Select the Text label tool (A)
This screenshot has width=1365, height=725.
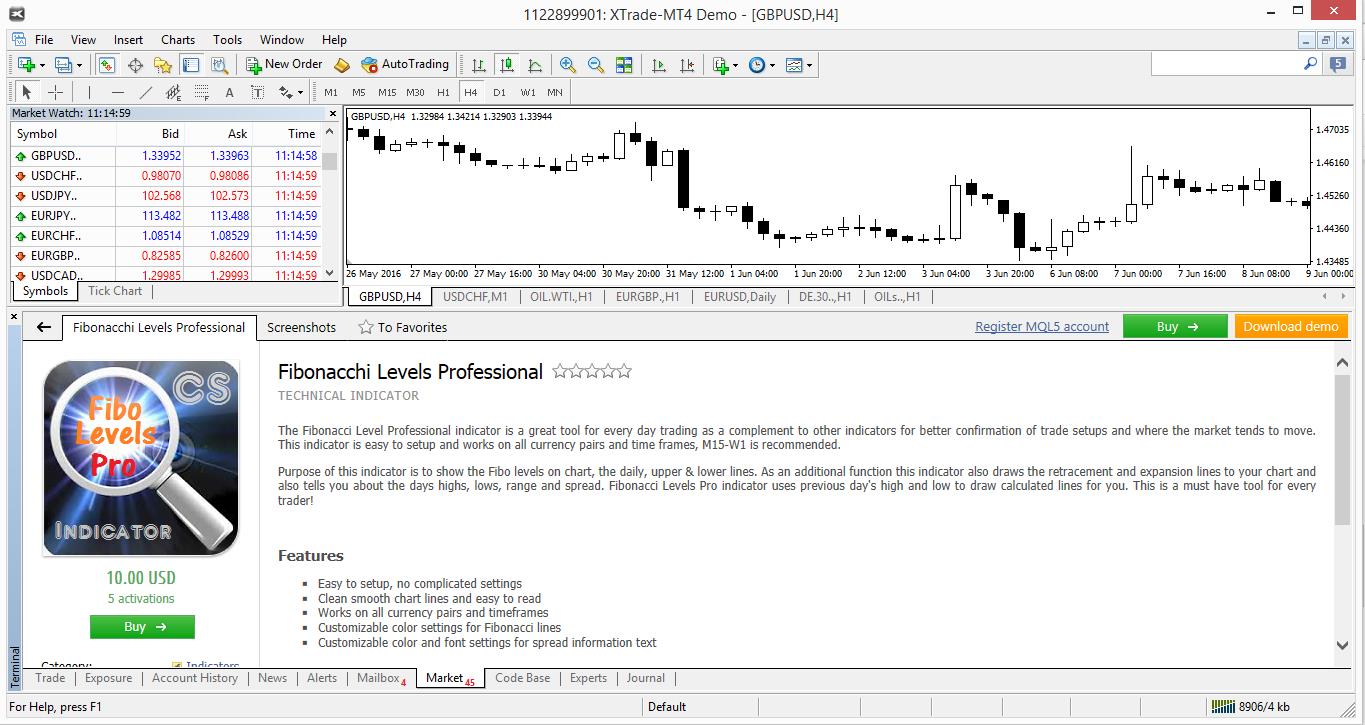click(229, 92)
